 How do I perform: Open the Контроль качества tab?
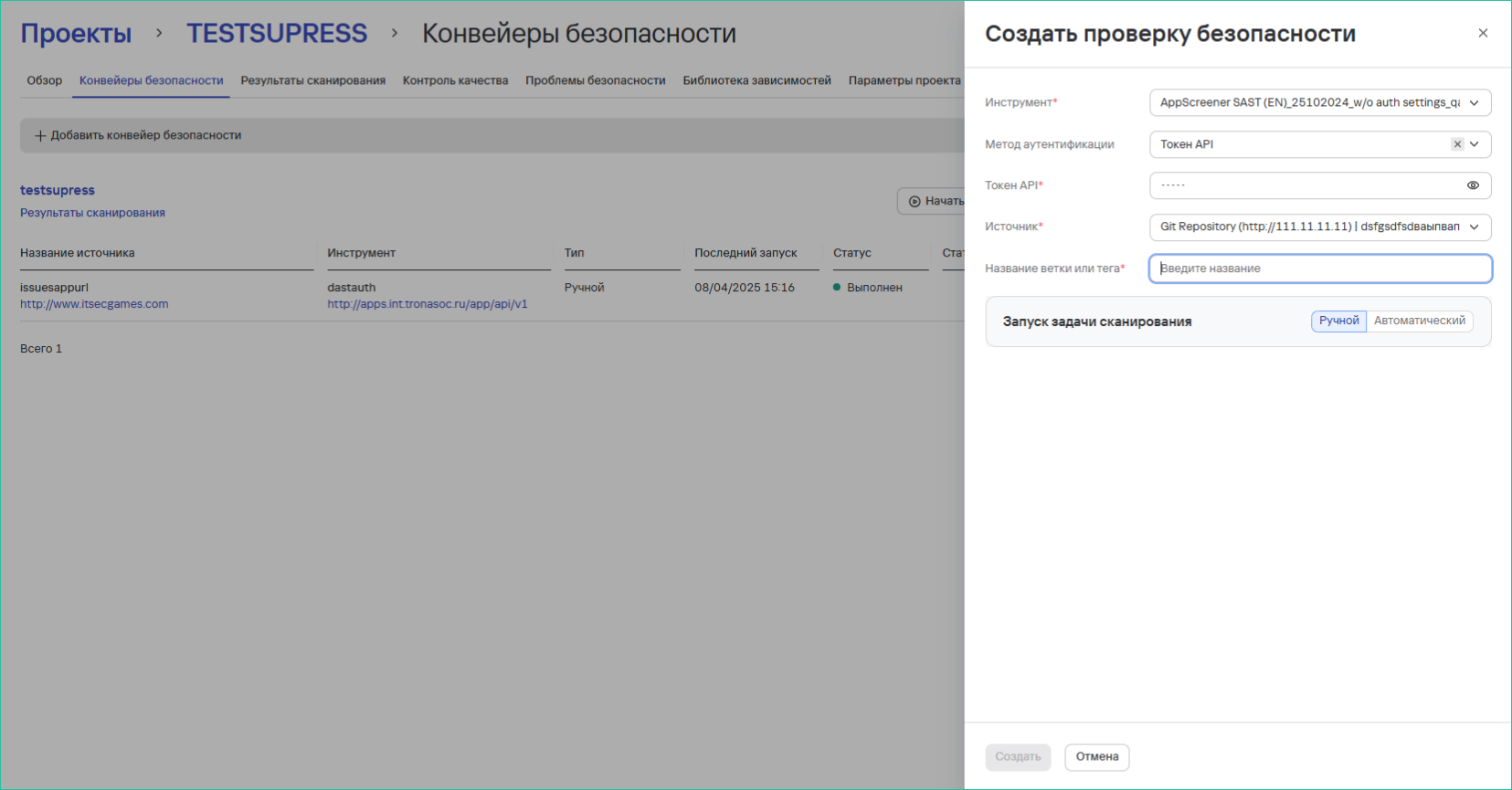point(455,80)
